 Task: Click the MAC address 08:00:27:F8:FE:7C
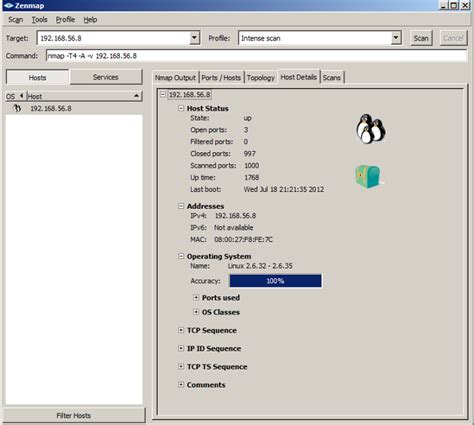tap(243, 239)
